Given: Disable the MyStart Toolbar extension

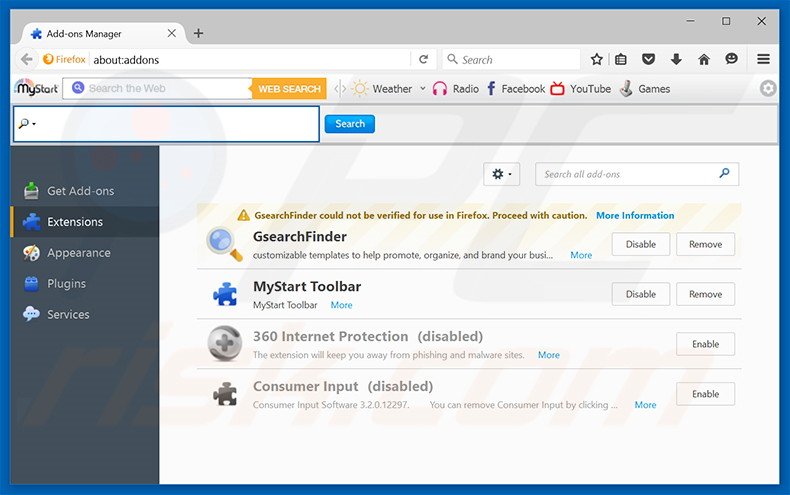Looking at the screenshot, I should (x=641, y=294).
